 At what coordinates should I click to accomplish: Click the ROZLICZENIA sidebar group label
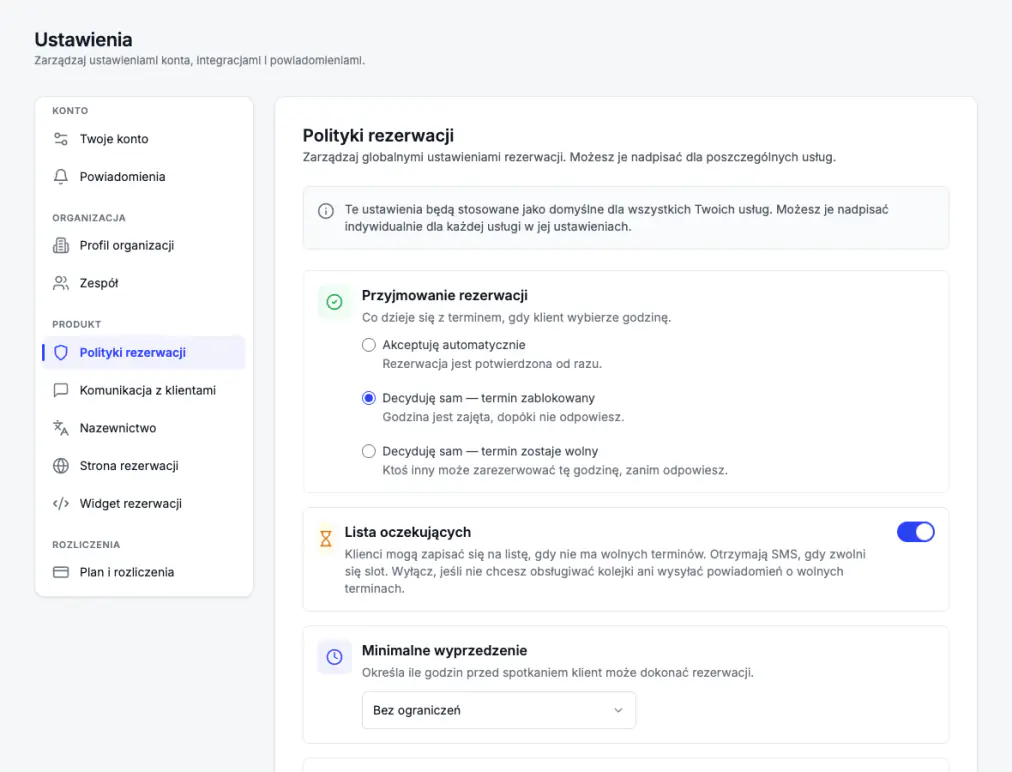86,544
